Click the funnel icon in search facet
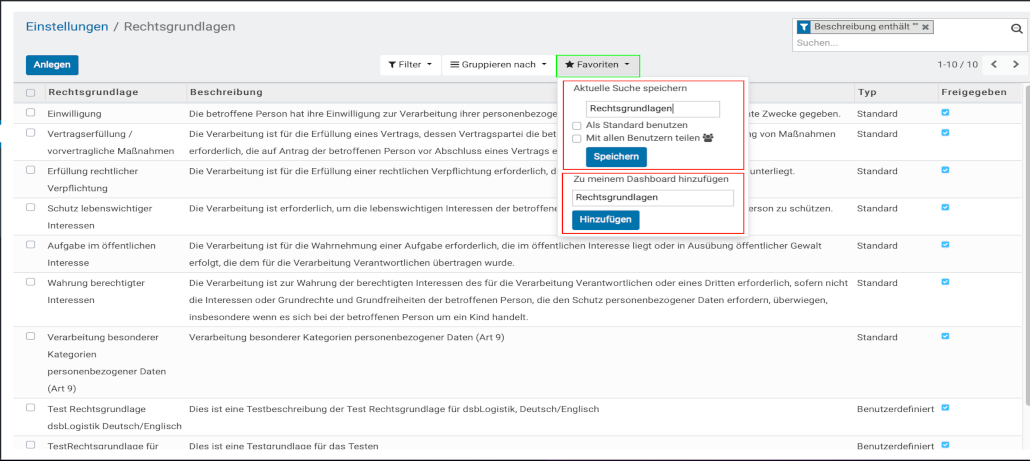The width and height of the screenshot is (1030, 461). 803,26
